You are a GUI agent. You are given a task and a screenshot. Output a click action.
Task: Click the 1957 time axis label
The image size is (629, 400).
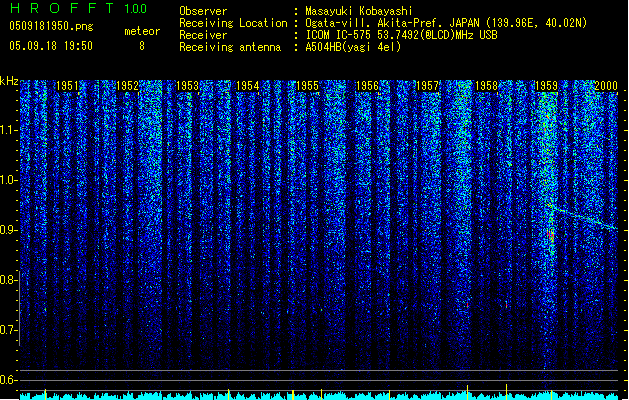428,86
